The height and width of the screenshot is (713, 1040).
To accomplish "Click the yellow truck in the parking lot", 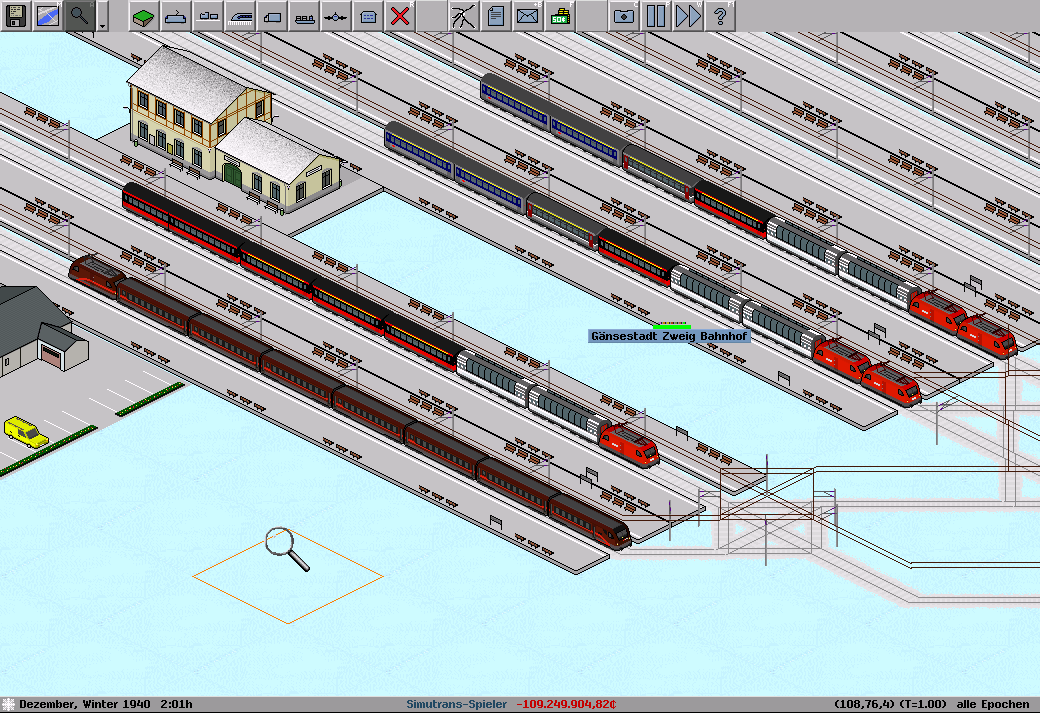I will 25,432.
